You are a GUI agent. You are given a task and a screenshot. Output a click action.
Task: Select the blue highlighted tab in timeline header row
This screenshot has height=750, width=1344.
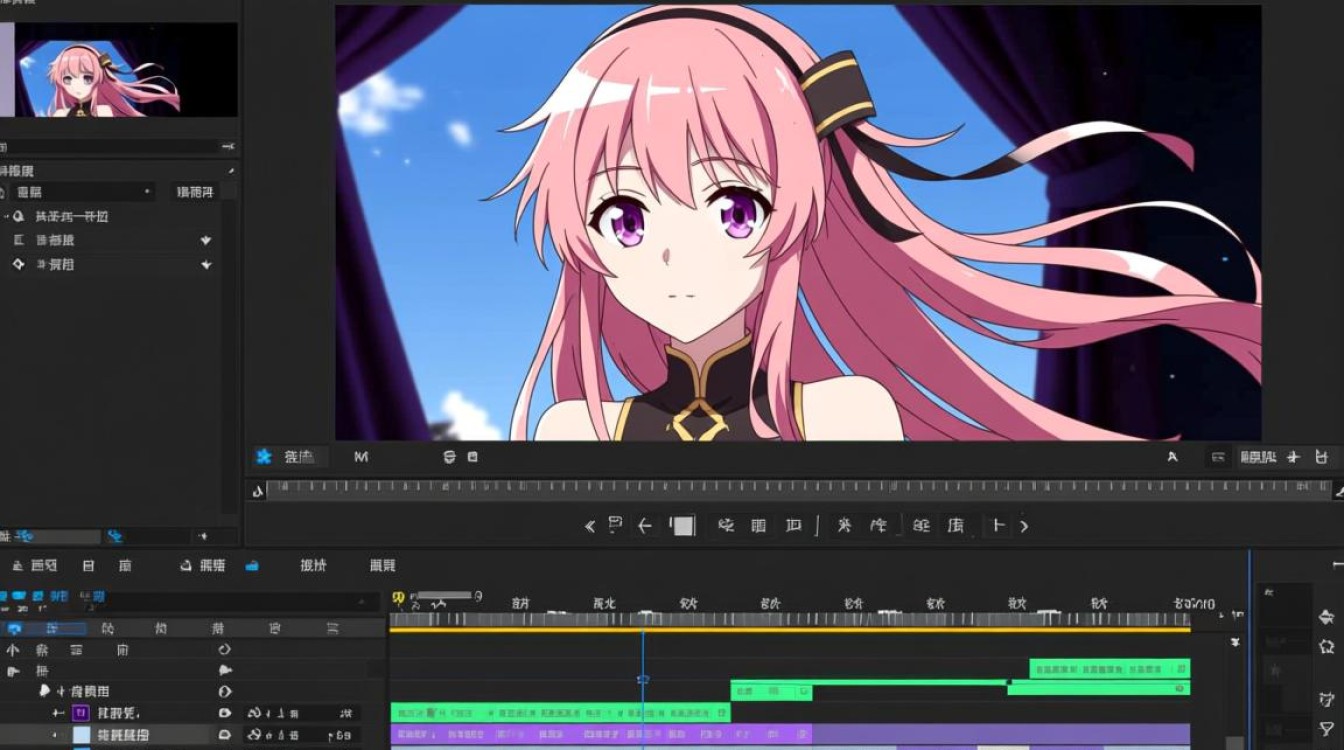[44, 629]
